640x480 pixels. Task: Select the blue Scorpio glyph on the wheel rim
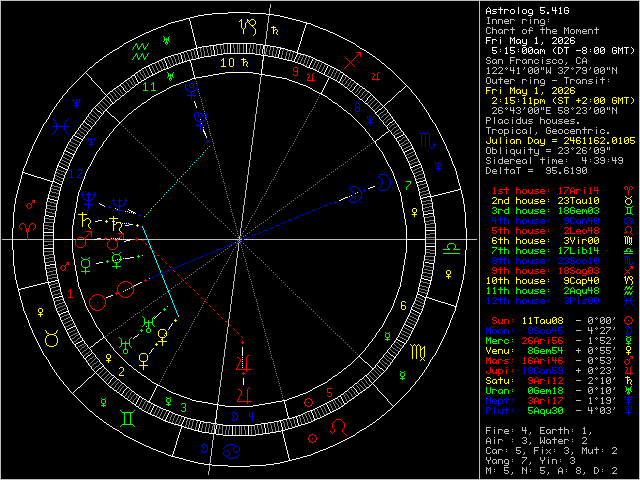[x=428, y=140]
